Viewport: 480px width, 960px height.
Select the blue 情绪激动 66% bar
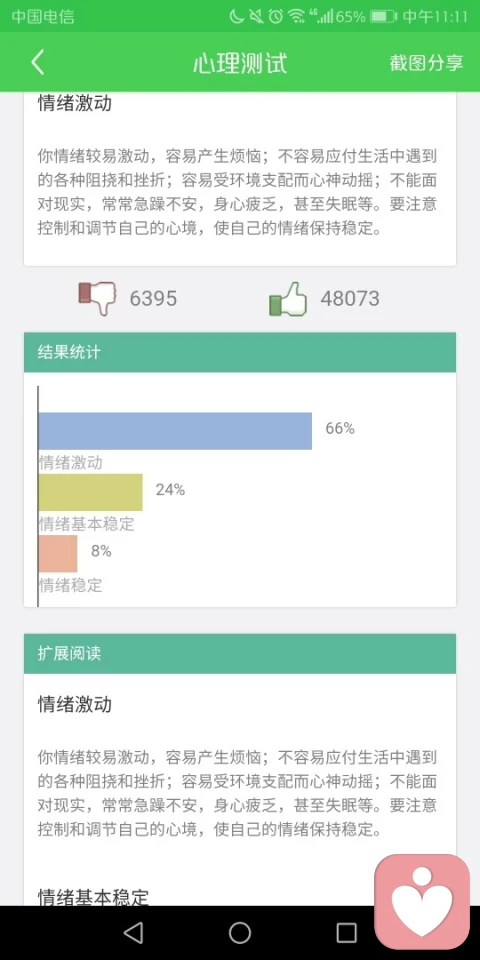coord(175,431)
